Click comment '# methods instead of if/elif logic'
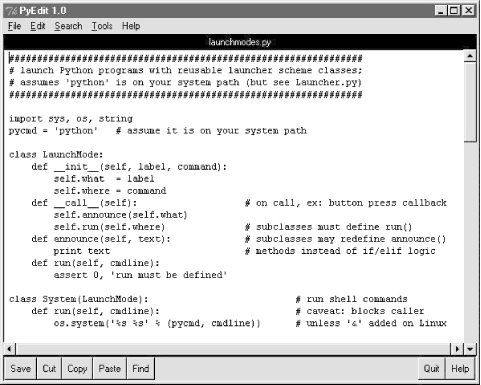Screen dimensions: 481x385 coord(340,251)
